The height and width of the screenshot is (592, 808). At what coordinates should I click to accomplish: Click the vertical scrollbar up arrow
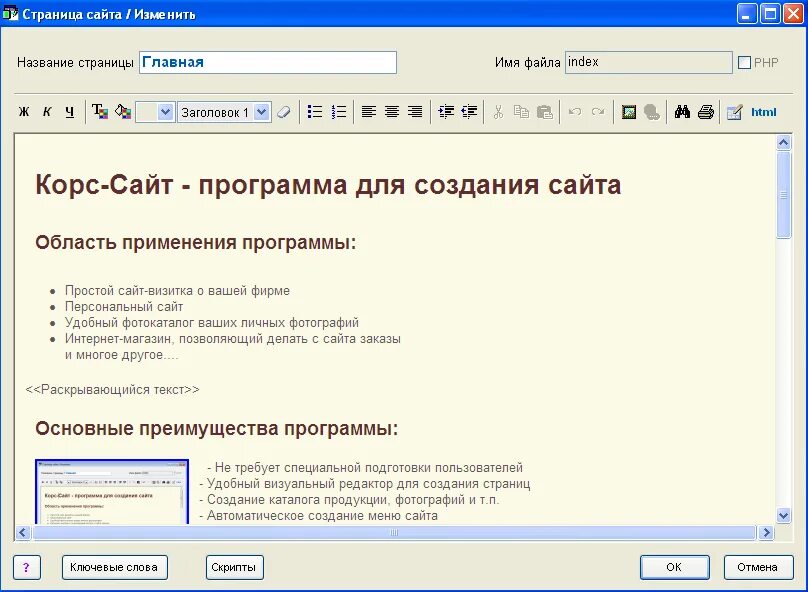click(784, 143)
